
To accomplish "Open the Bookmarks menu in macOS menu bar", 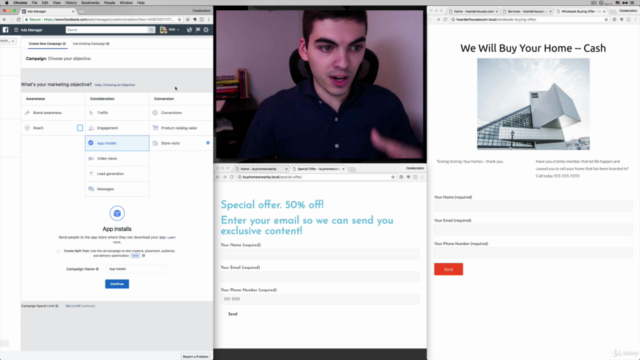I will 90,2.
